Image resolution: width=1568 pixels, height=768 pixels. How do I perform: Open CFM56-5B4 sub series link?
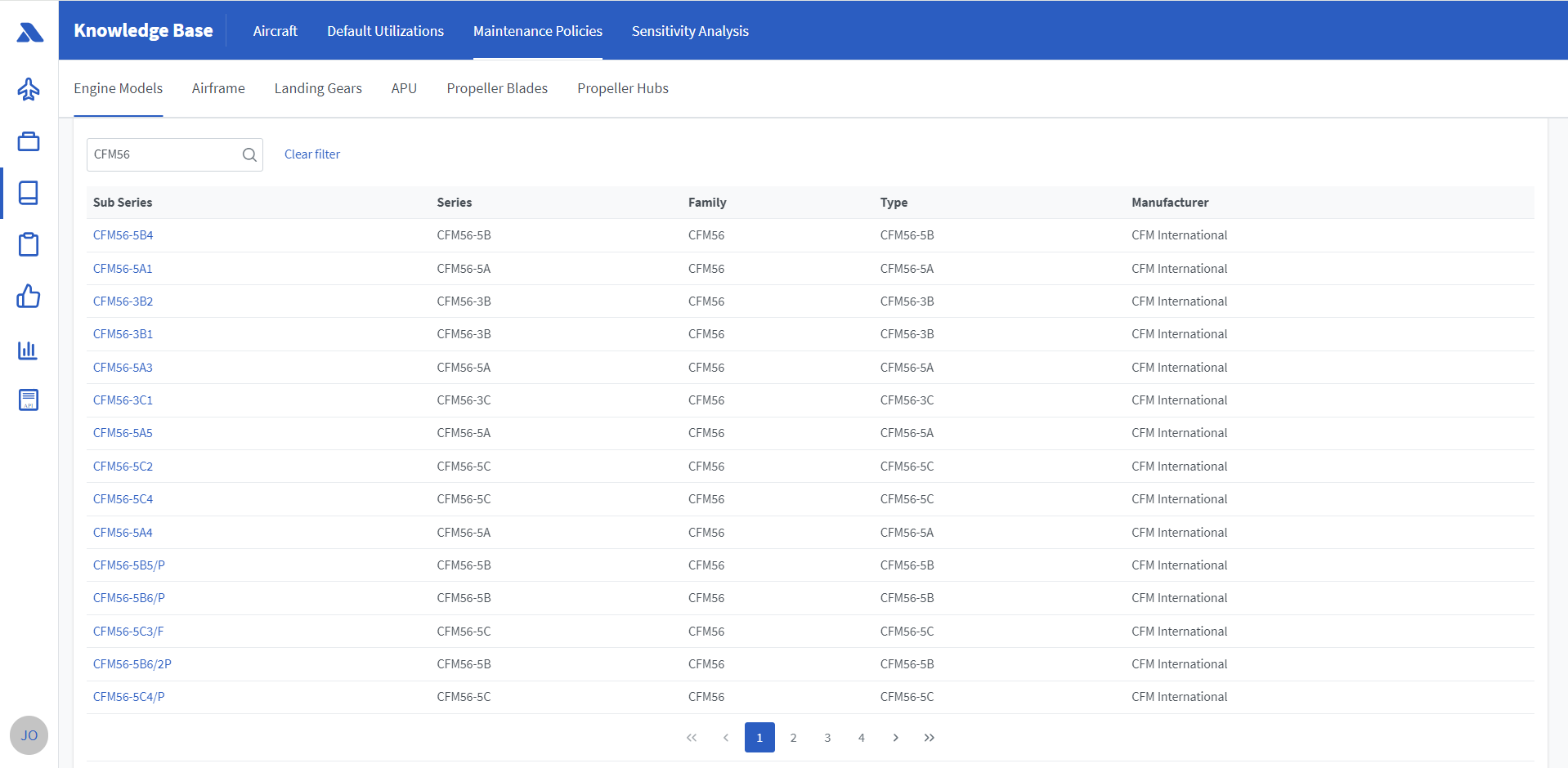pos(123,235)
